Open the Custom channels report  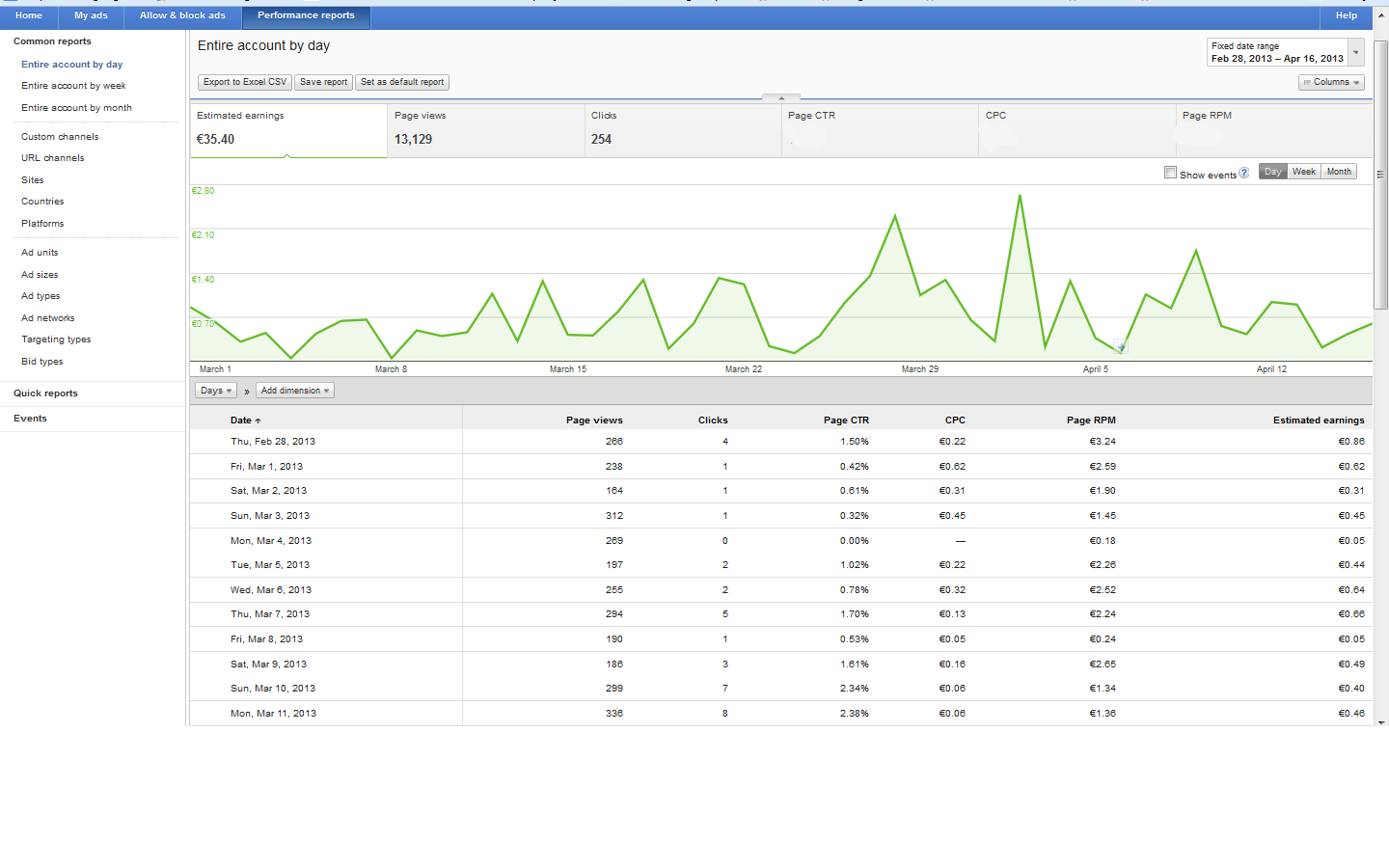(60, 137)
